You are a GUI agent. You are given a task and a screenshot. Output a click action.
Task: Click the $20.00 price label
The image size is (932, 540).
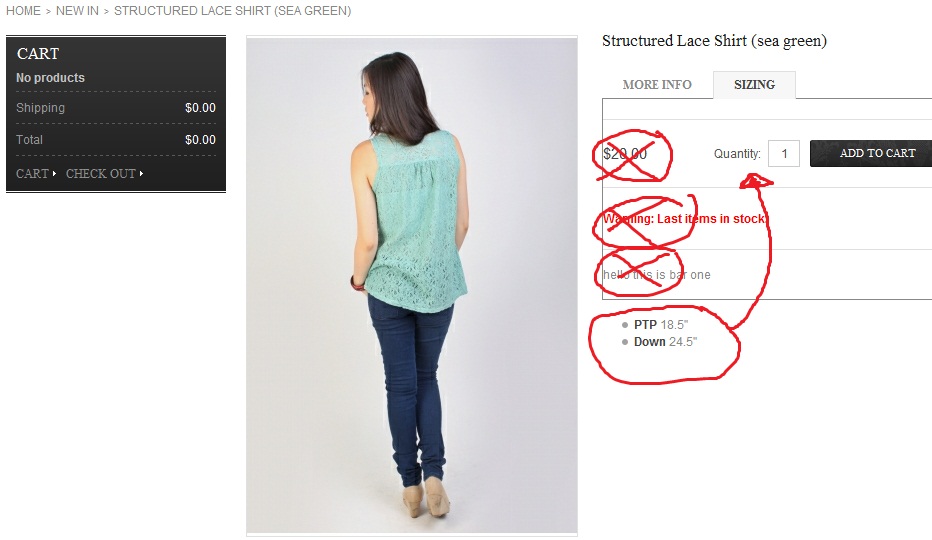625,154
